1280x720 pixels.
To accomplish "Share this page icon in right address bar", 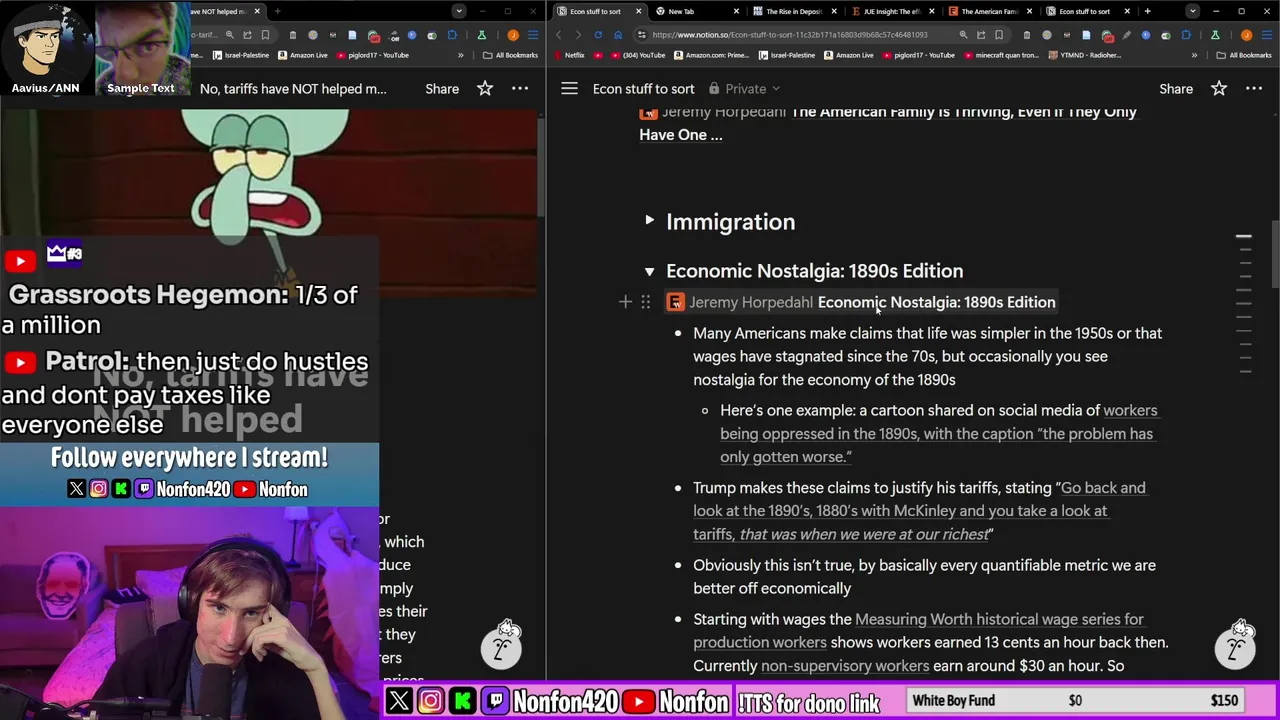I will tap(982, 35).
